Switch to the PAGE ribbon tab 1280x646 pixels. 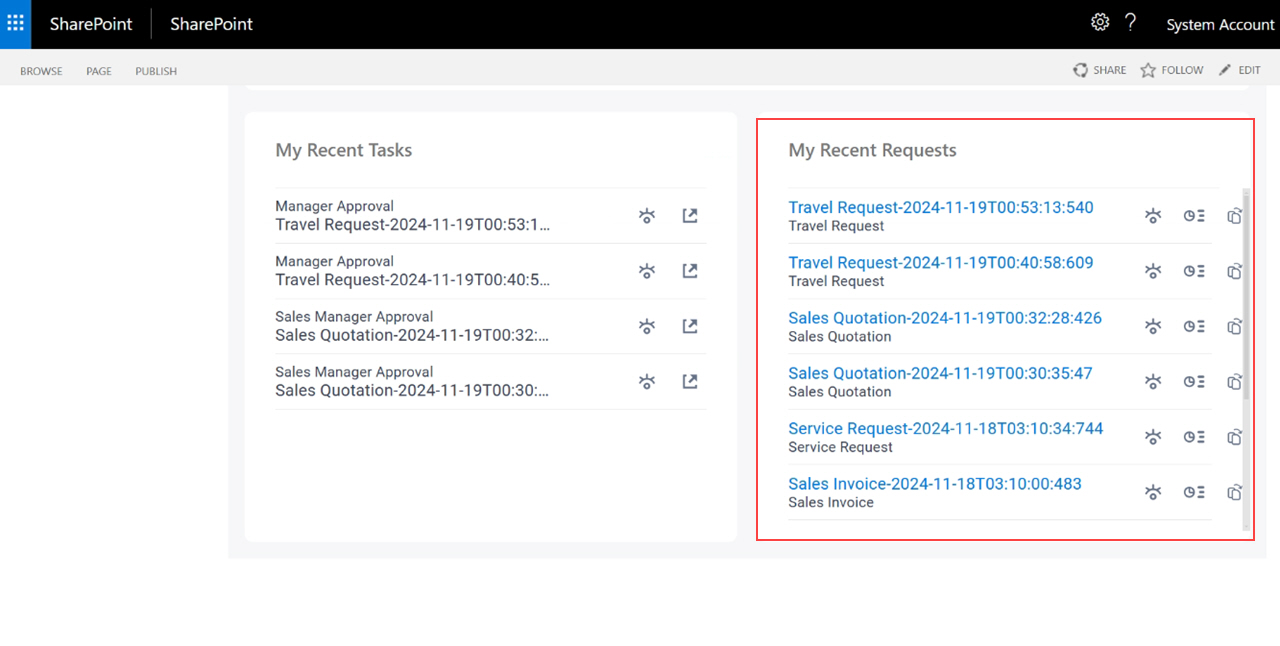click(x=99, y=71)
